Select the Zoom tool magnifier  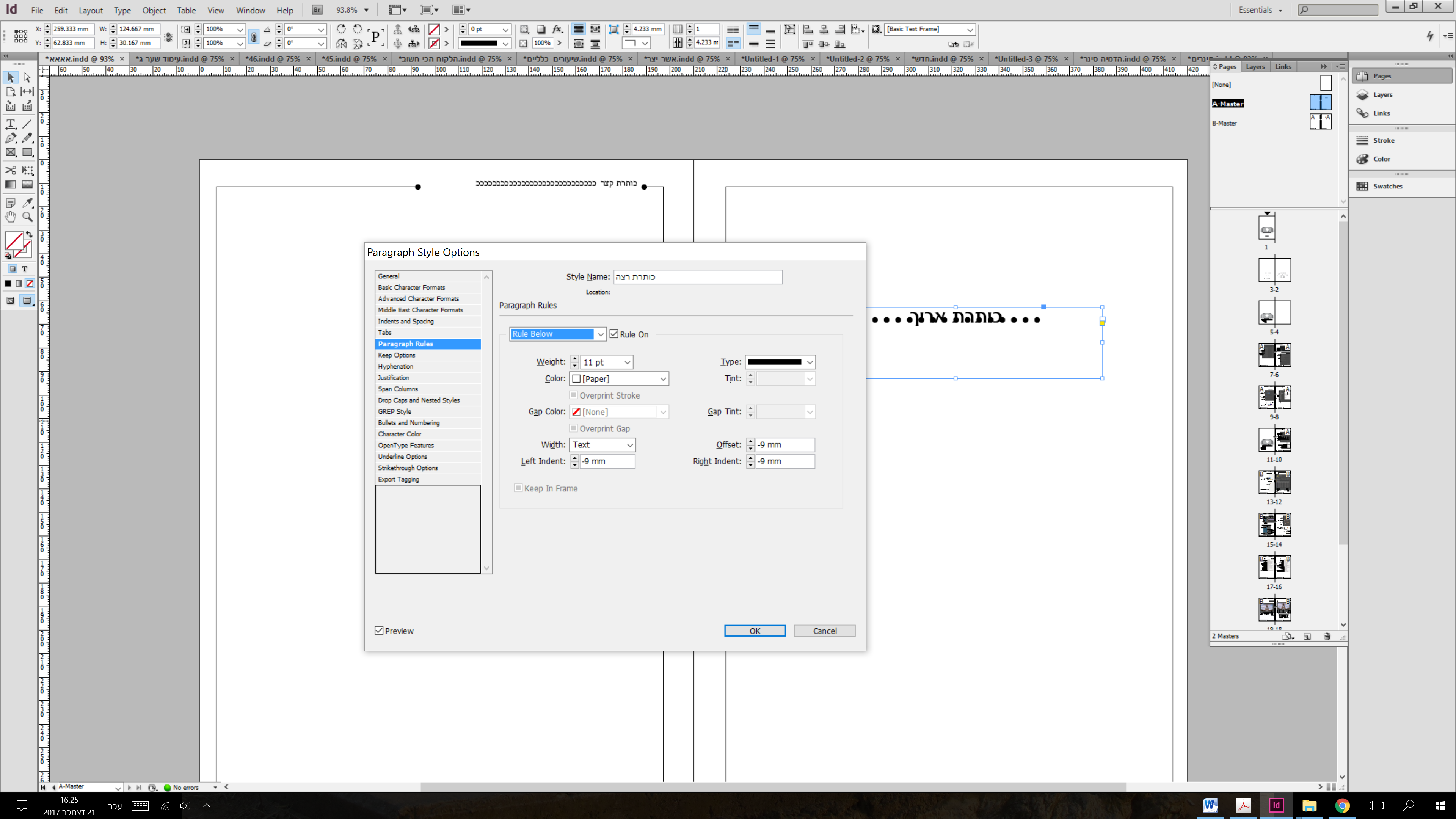27,217
